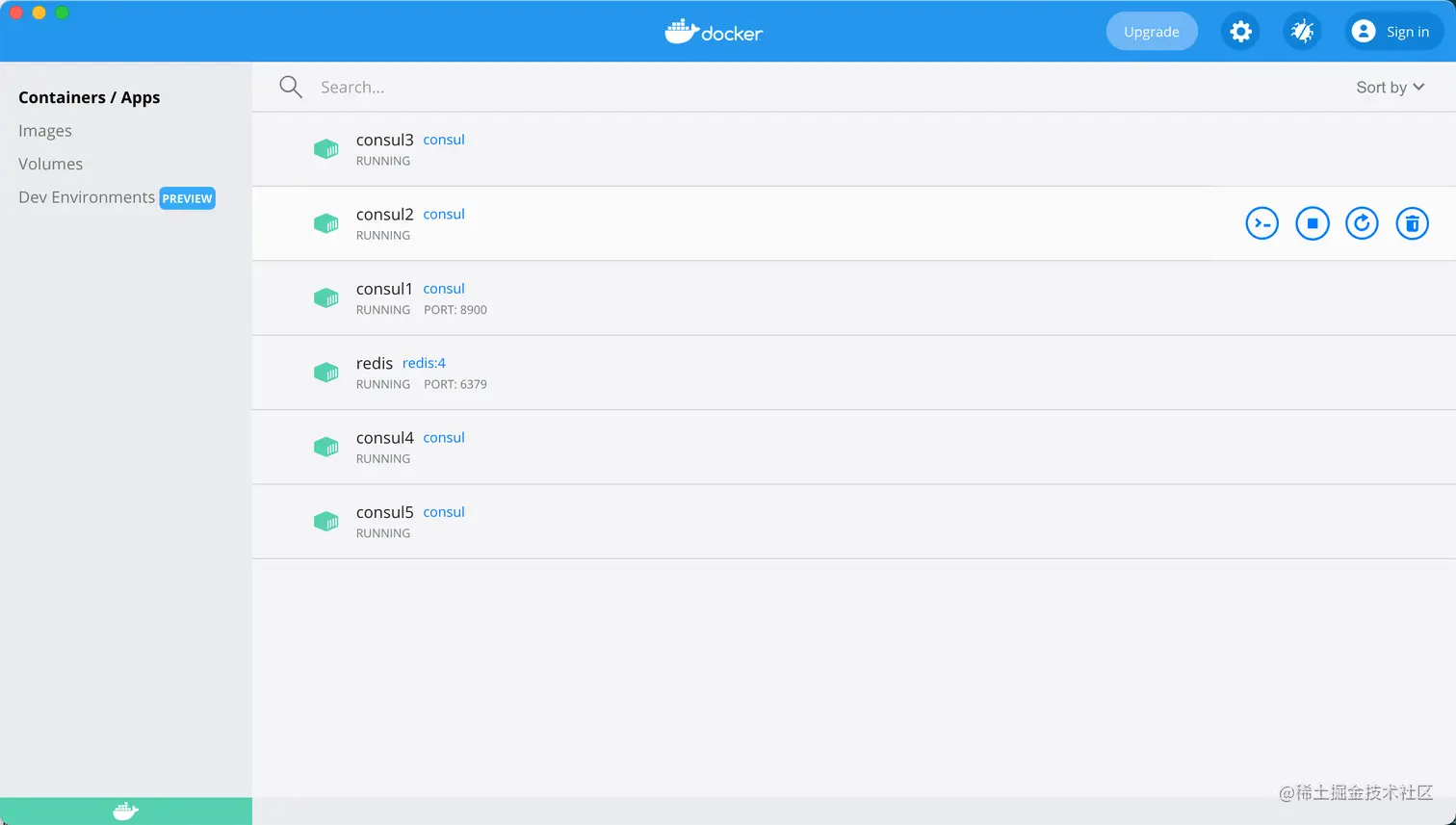This screenshot has width=1456, height=825.
Task: Select the consul2 container name
Action: click(x=384, y=214)
